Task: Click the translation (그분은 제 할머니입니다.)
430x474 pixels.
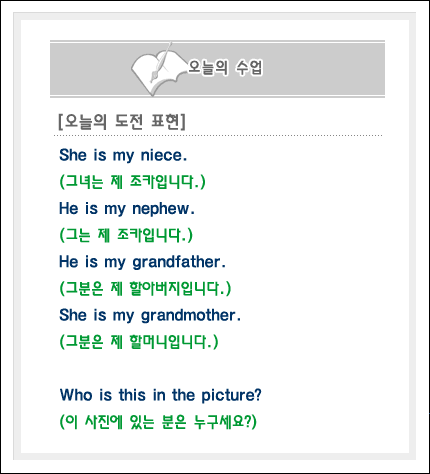Action: (139, 342)
